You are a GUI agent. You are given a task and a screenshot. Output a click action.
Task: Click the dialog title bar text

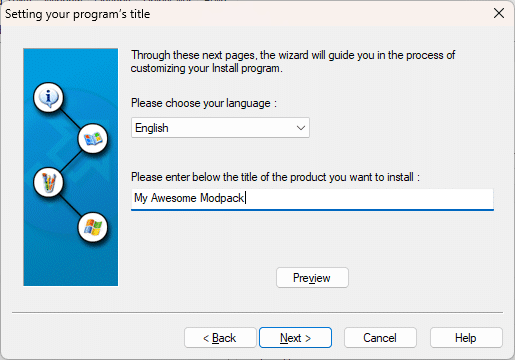[x=77, y=14]
